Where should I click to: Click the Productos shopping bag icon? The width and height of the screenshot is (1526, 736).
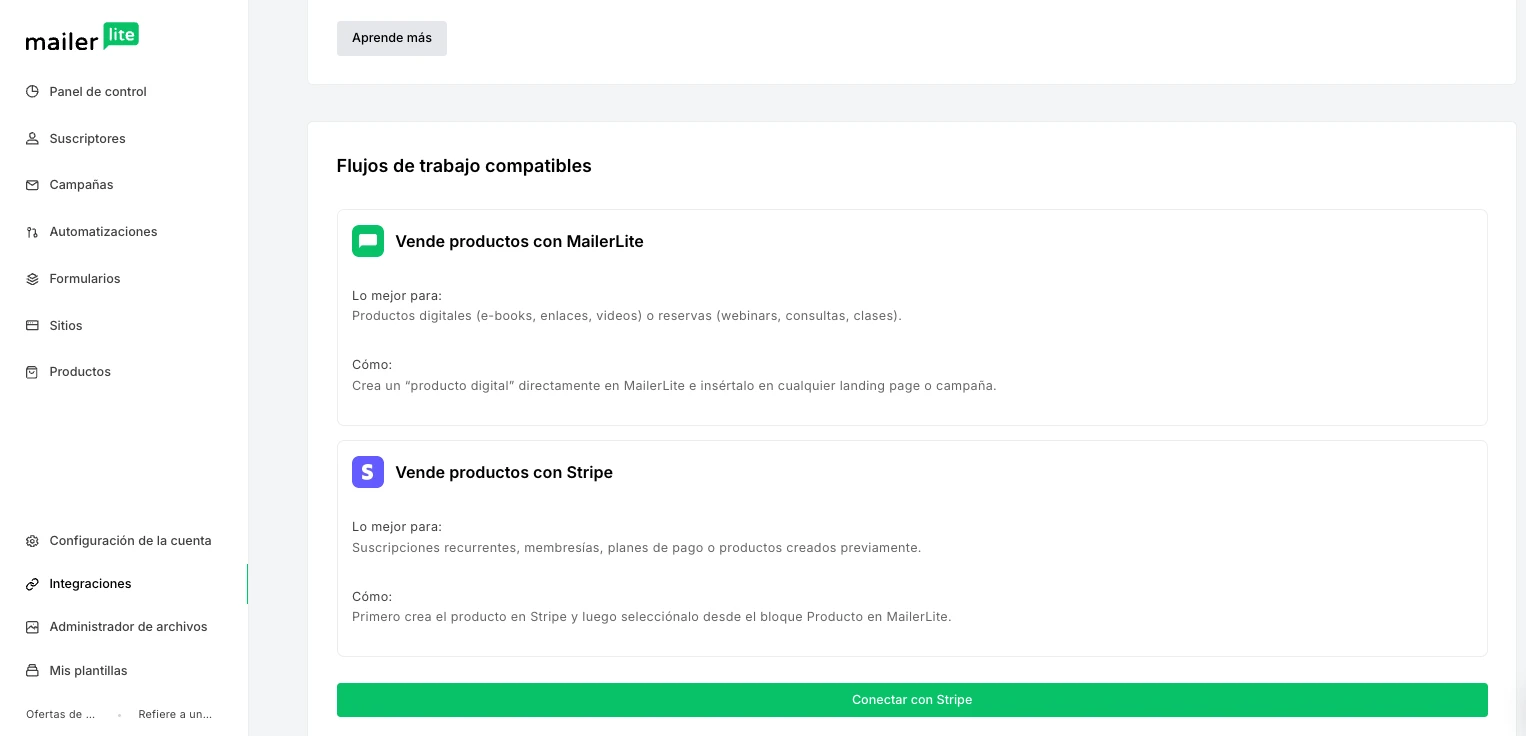(32, 372)
